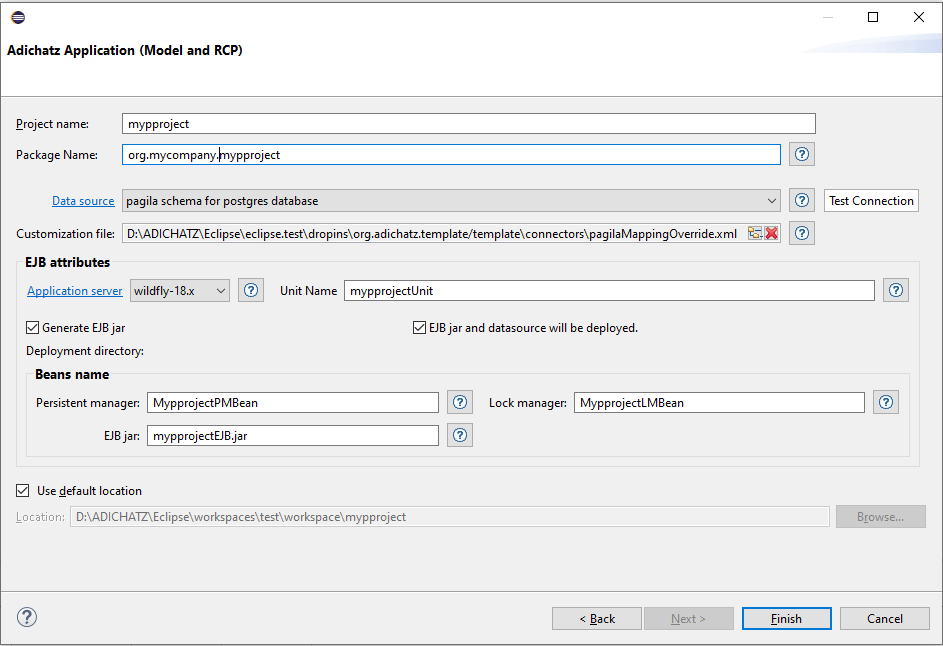The height and width of the screenshot is (646, 943).
Task: Click the Test Connection button
Action: pos(871,201)
